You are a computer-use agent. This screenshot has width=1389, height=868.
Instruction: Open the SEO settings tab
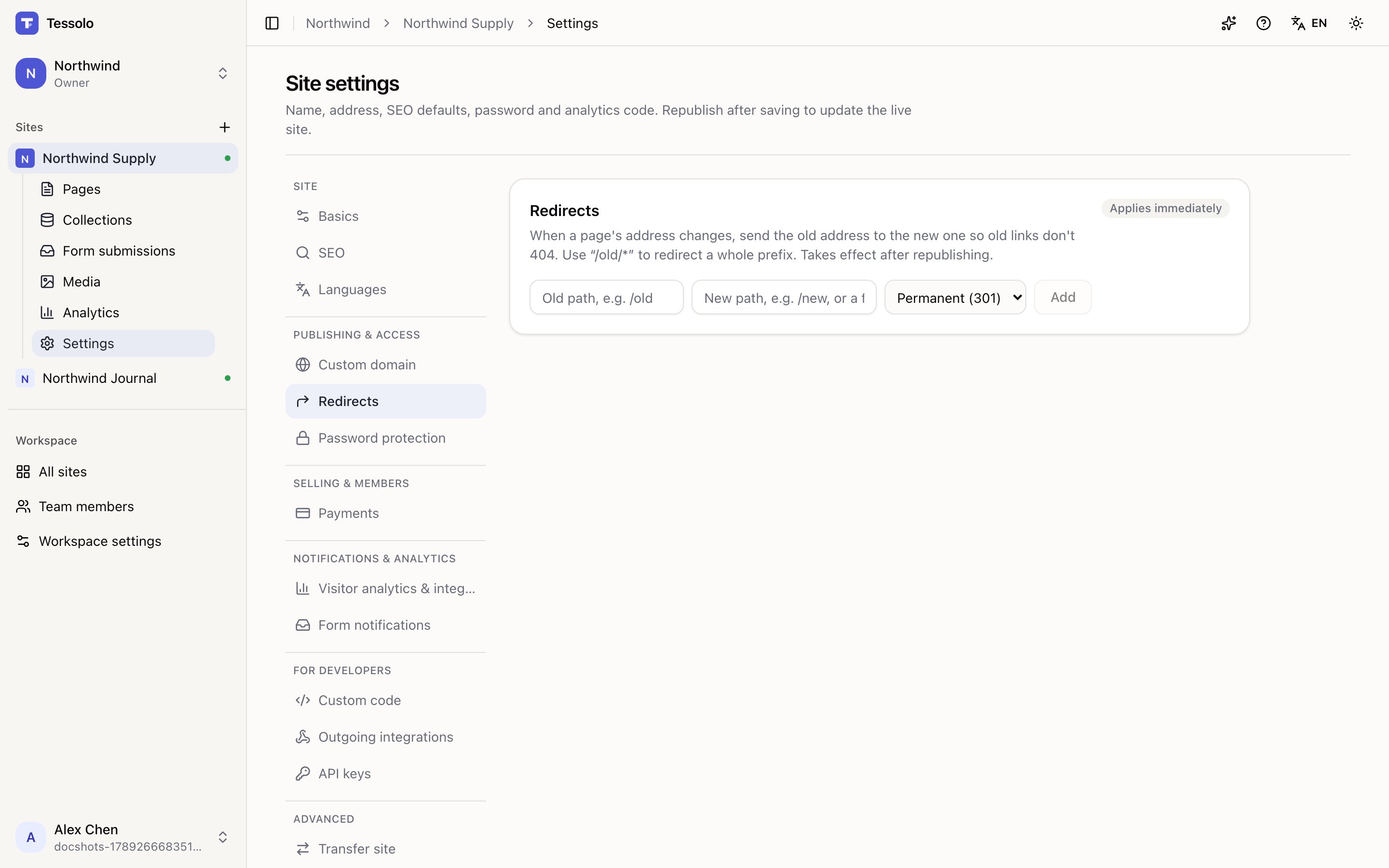pyautogui.click(x=386, y=253)
